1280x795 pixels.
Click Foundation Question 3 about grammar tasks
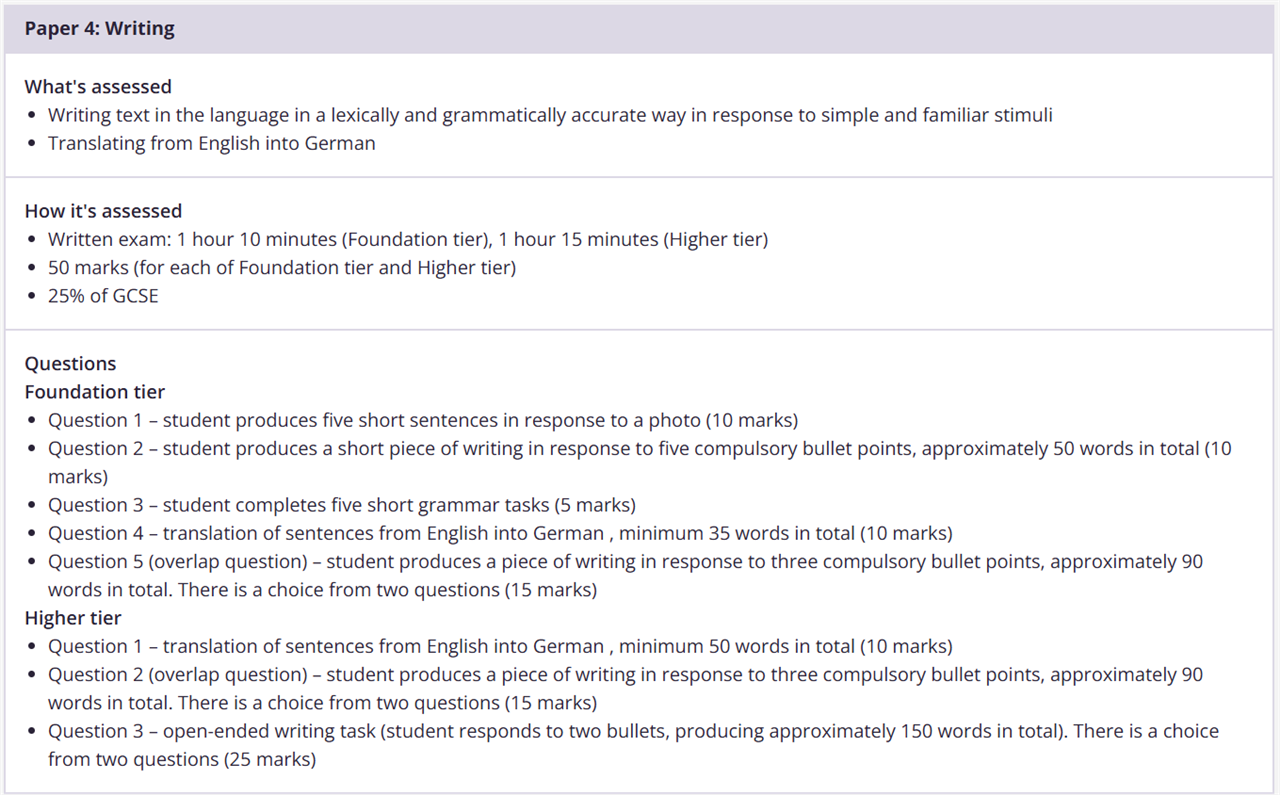[x=342, y=505]
